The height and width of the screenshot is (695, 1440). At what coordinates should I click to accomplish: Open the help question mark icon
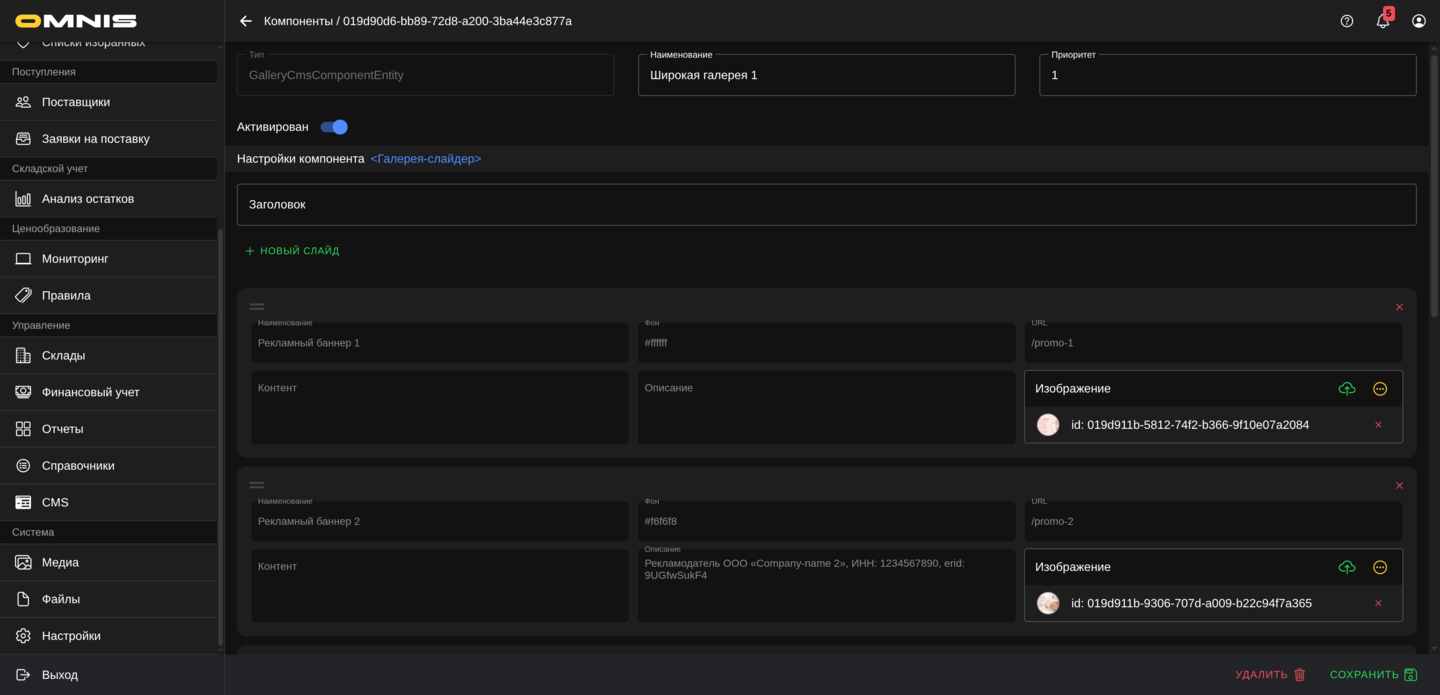[x=1347, y=21]
